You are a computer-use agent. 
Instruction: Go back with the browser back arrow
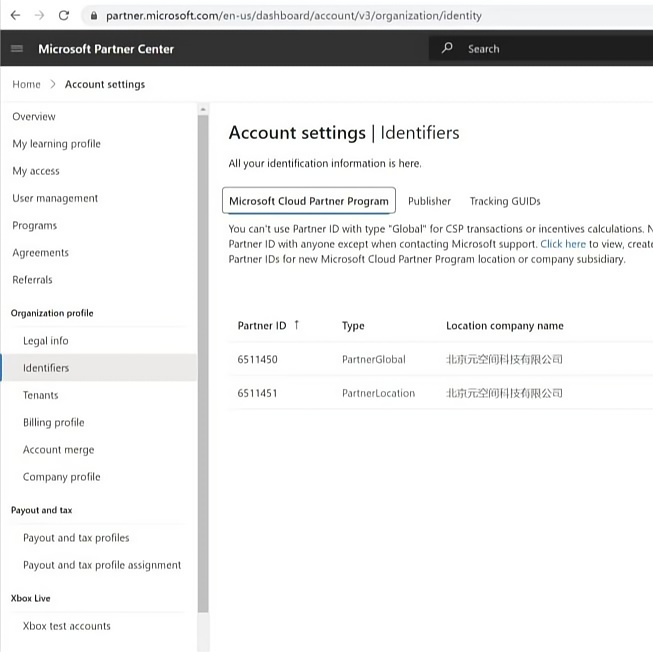point(15,16)
